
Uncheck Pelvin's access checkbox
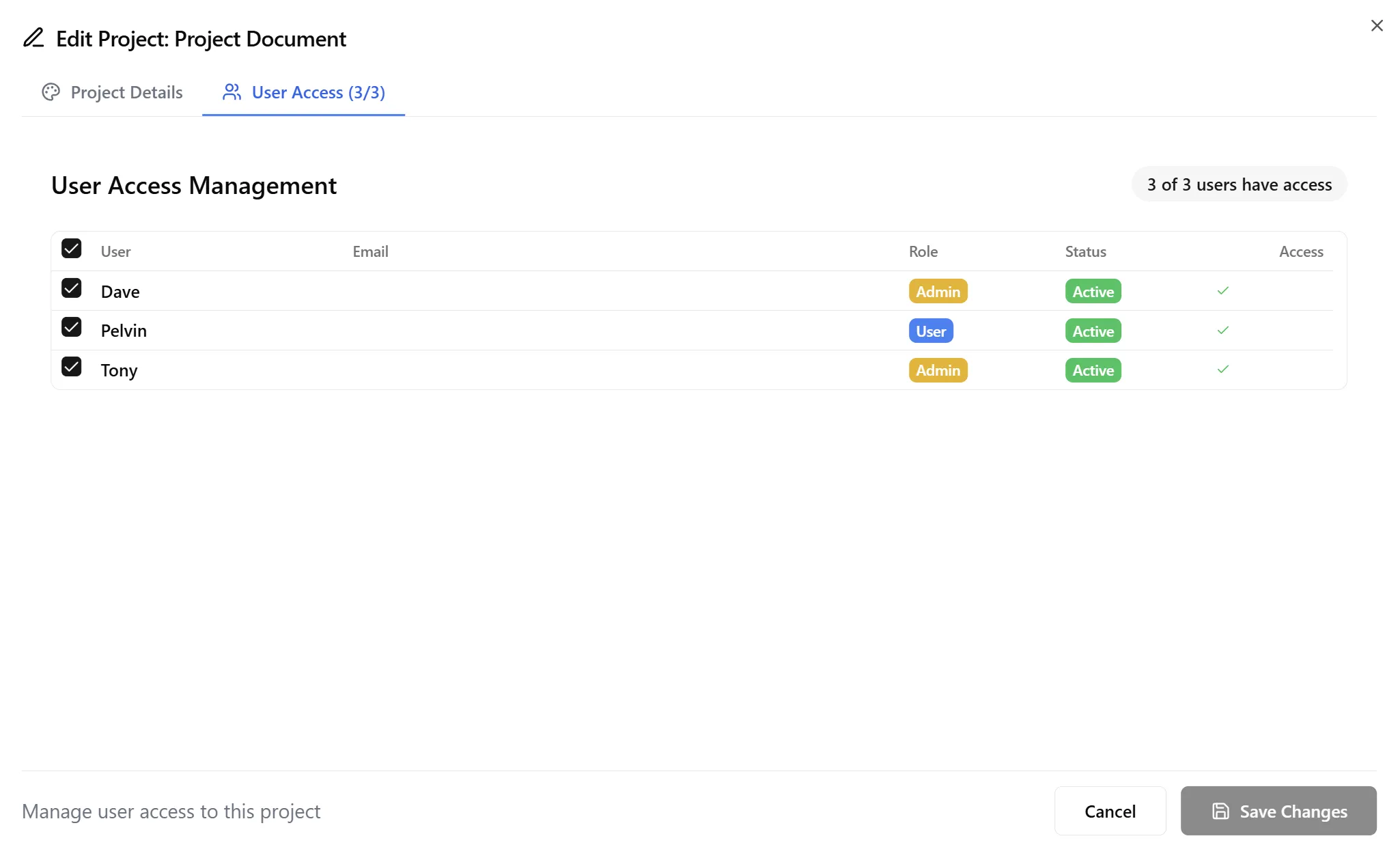click(72, 328)
